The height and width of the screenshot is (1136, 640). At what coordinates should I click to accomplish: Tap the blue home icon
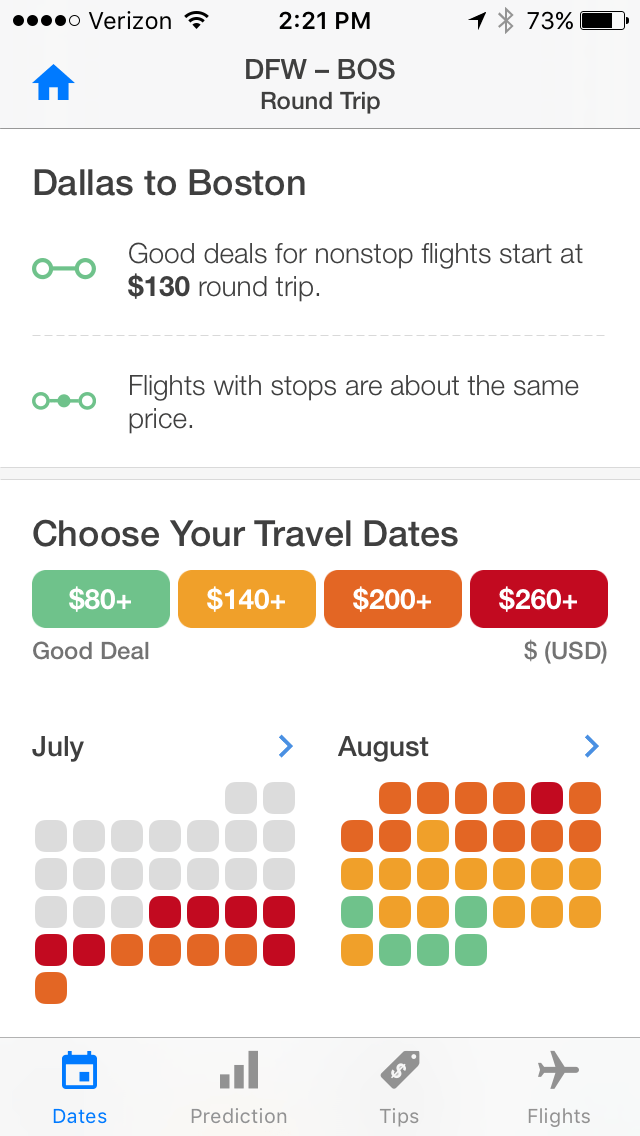(54, 84)
